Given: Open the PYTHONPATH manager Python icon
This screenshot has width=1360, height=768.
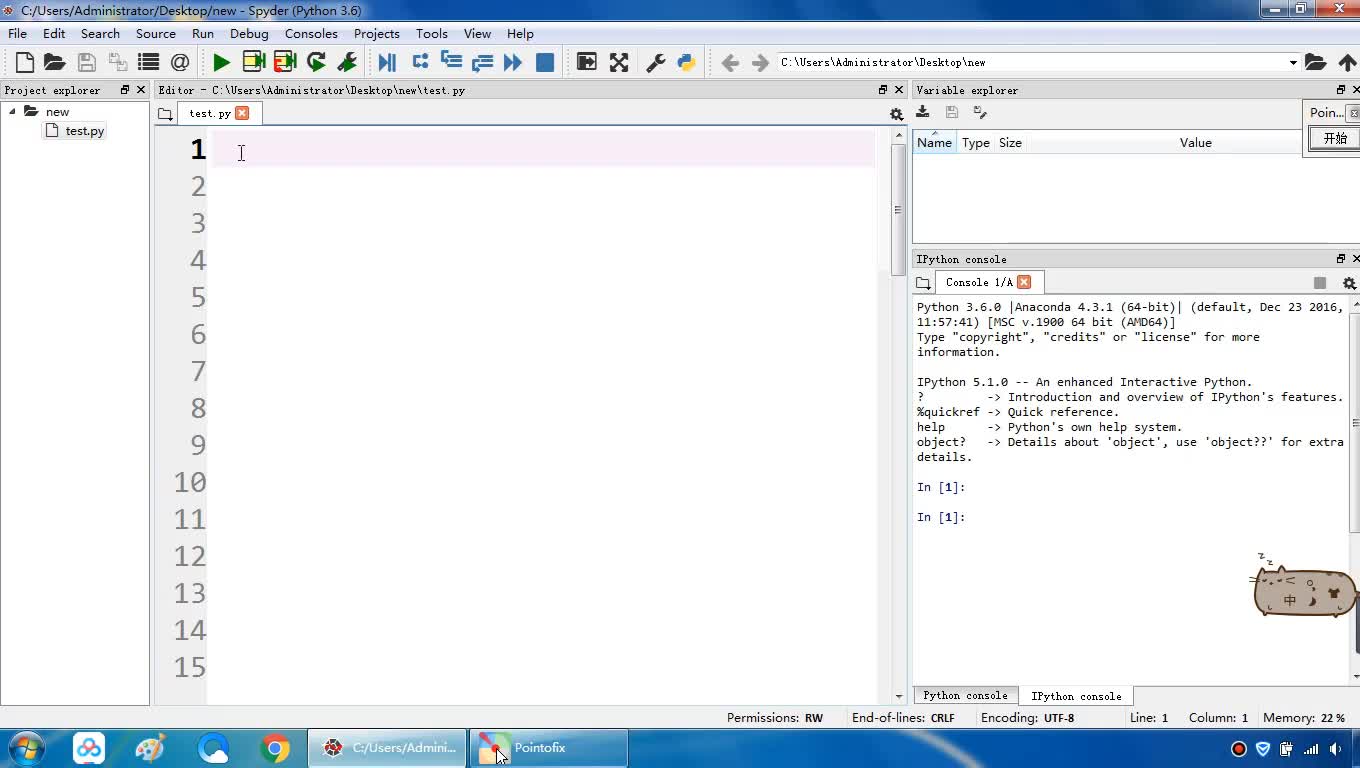Looking at the screenshot, I should pyautogui.click(x=686, y=62).
